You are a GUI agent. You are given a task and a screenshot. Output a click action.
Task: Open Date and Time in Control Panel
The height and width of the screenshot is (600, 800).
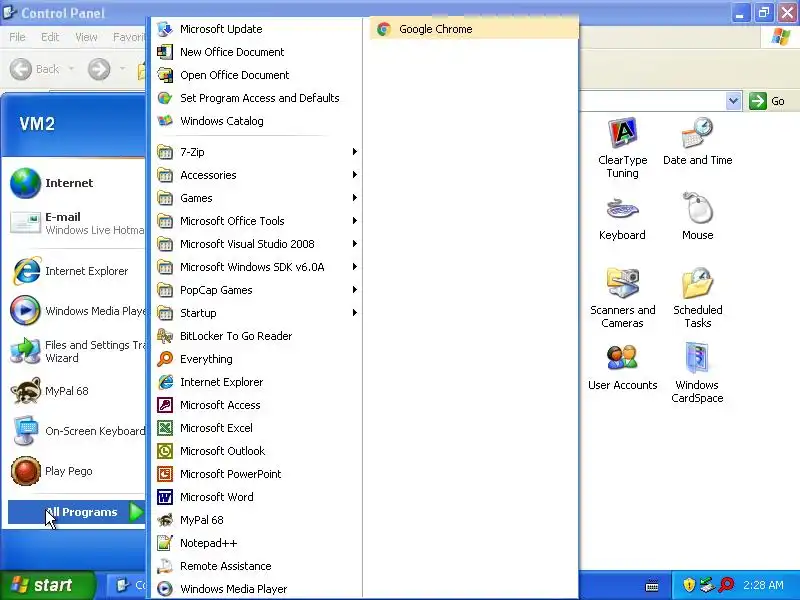(x=697, y=142)
